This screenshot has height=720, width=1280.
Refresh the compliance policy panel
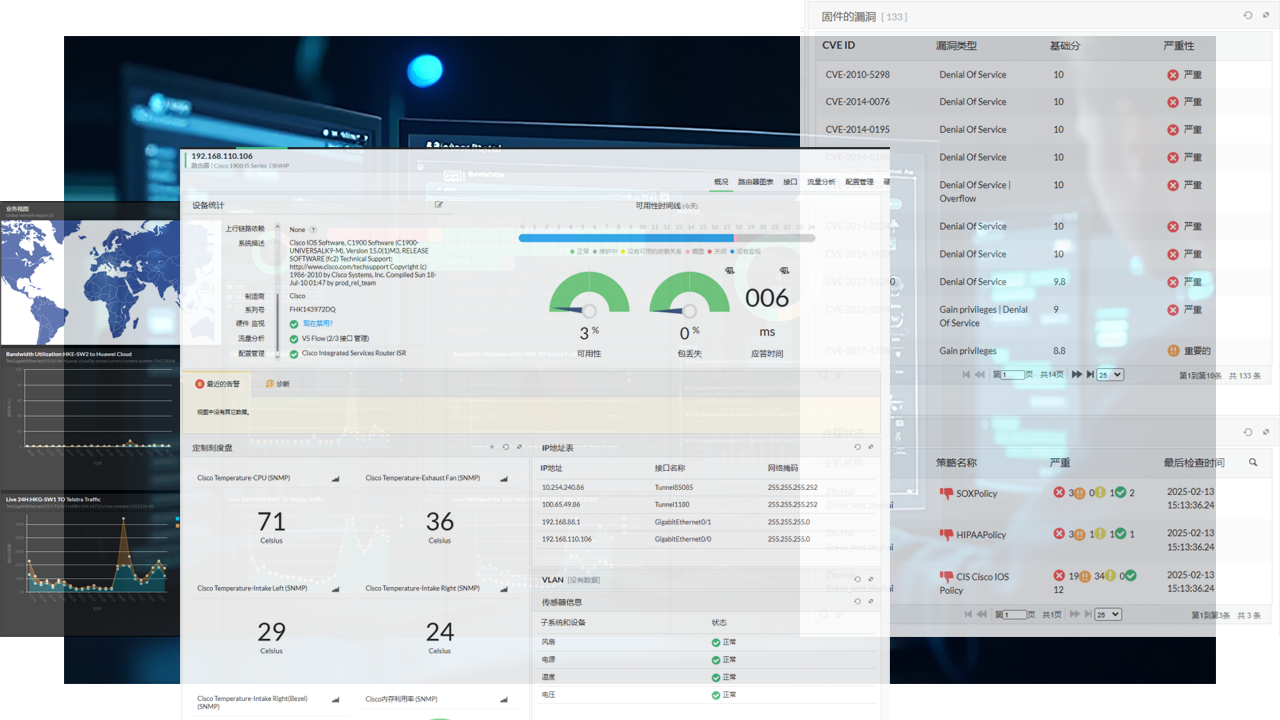[1248, 432]
